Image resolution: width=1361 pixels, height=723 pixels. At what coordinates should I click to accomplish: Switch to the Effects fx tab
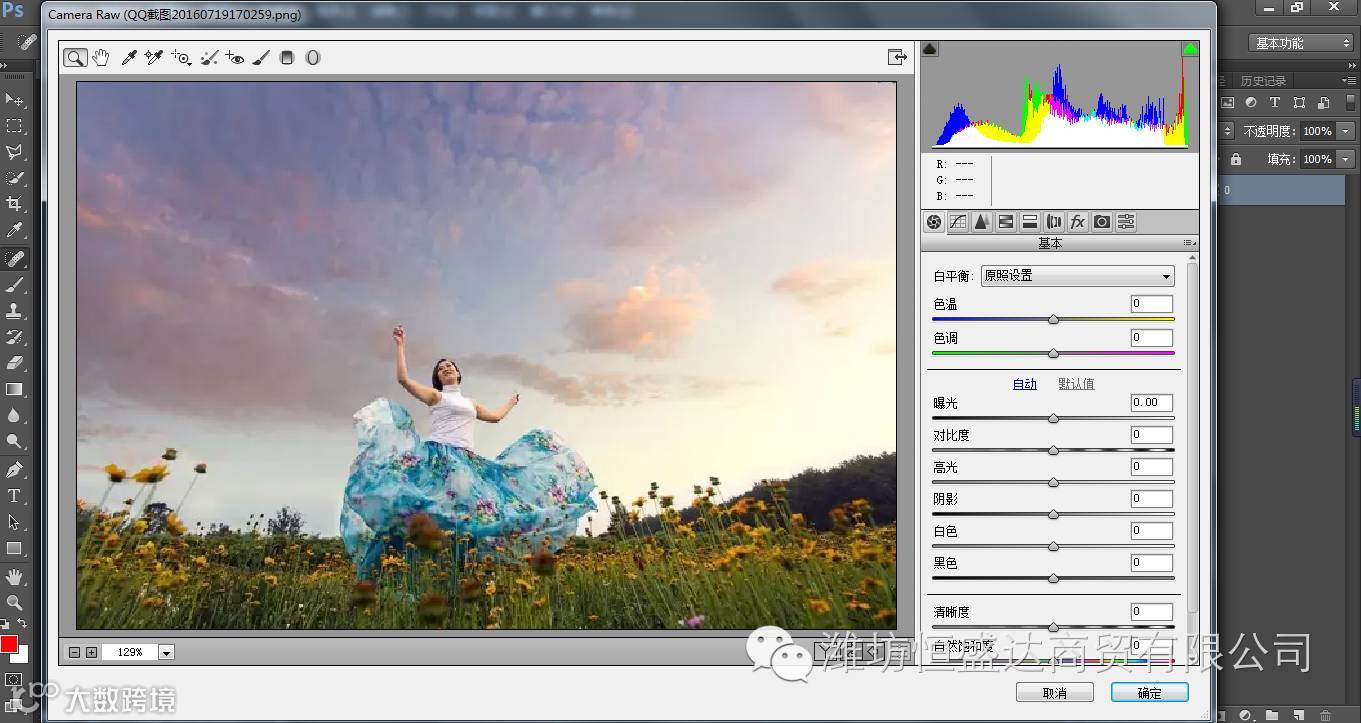[x=1078, y=222]
